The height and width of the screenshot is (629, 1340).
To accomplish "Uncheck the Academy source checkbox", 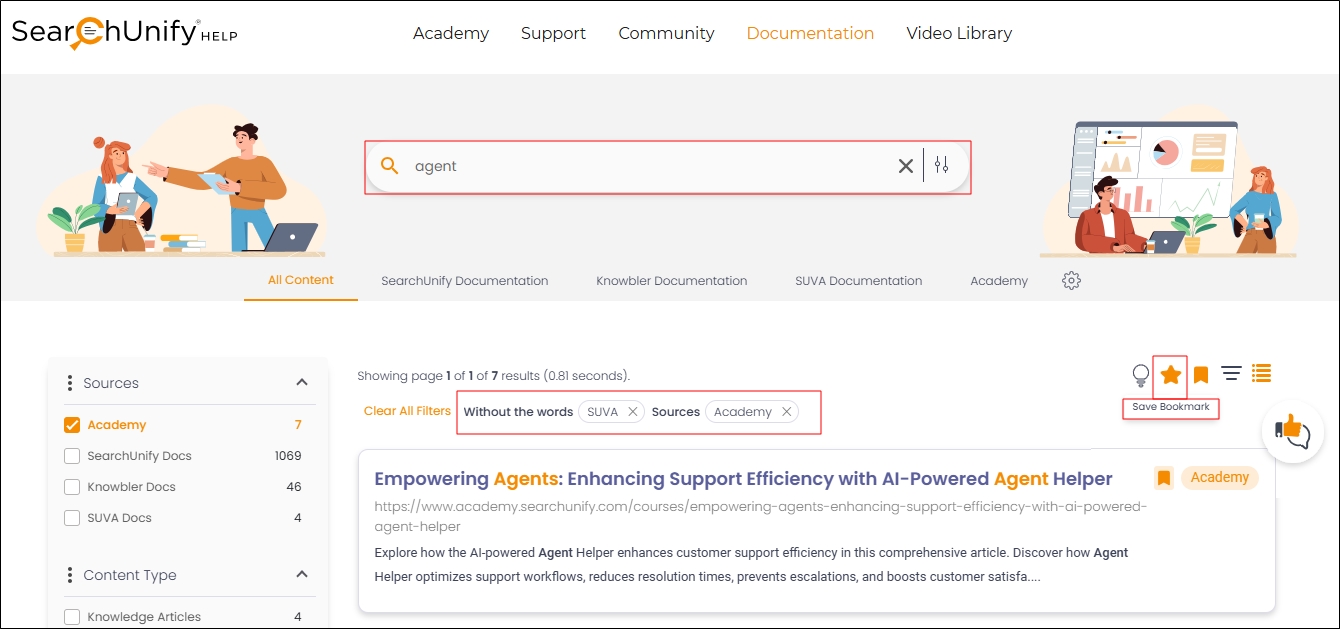I will pyautogui.click(x=72, y=425).
